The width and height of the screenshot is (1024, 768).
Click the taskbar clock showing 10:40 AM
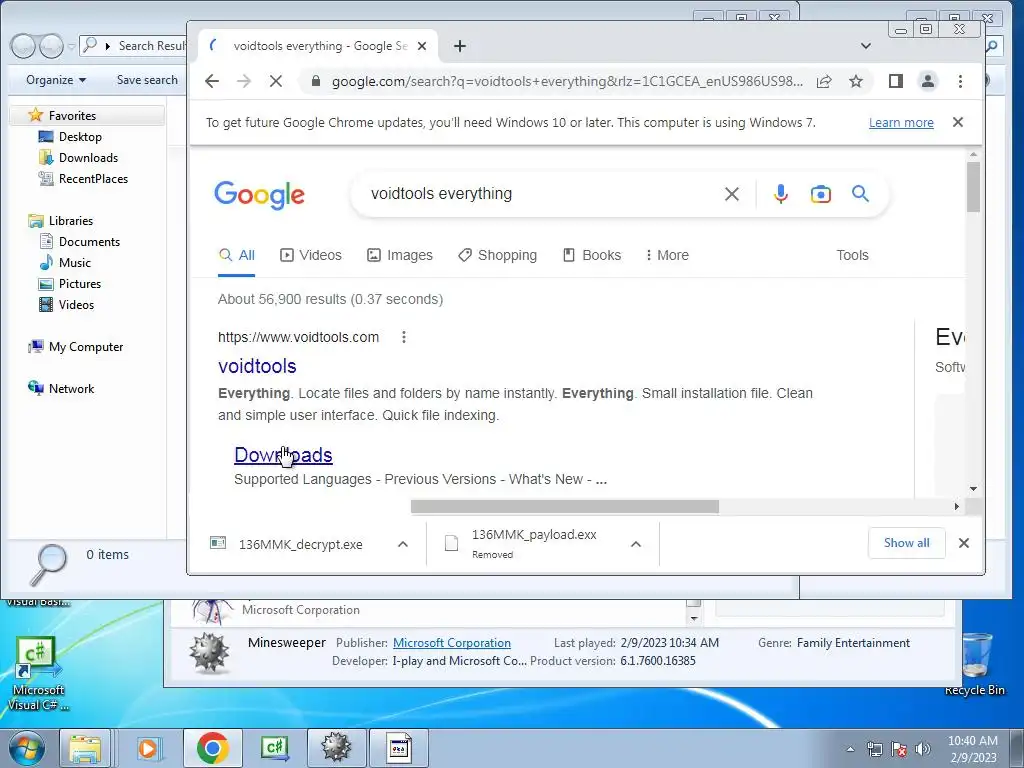(972, 748)
